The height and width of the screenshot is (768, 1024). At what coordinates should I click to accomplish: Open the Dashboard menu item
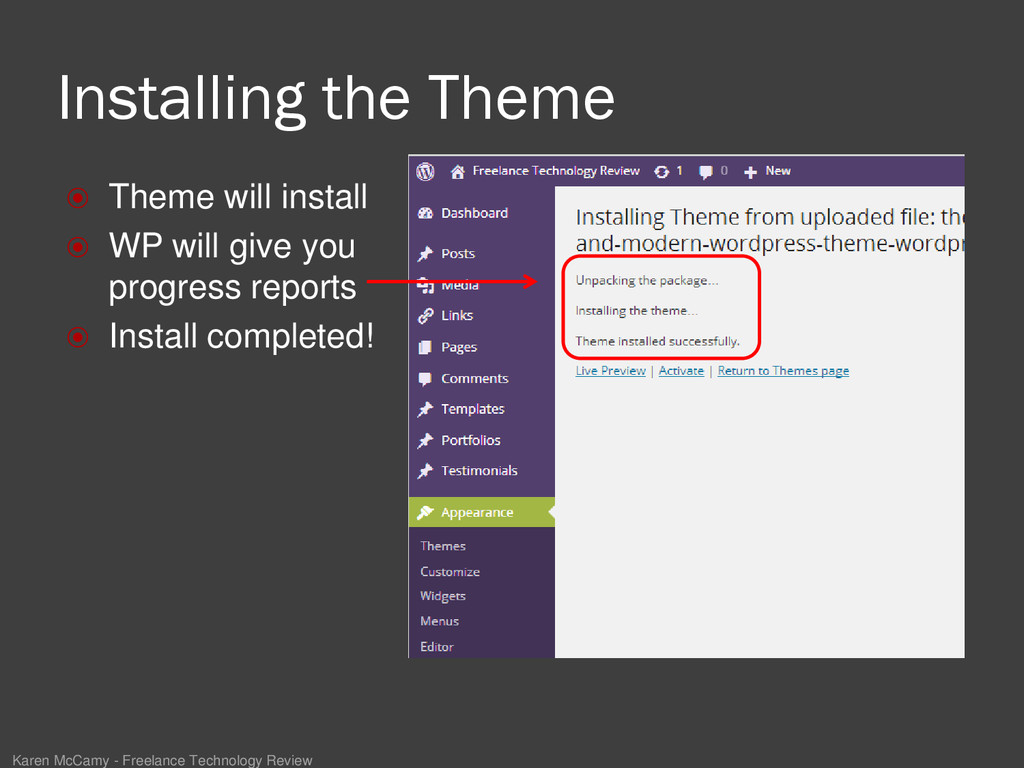click(474, 213)
